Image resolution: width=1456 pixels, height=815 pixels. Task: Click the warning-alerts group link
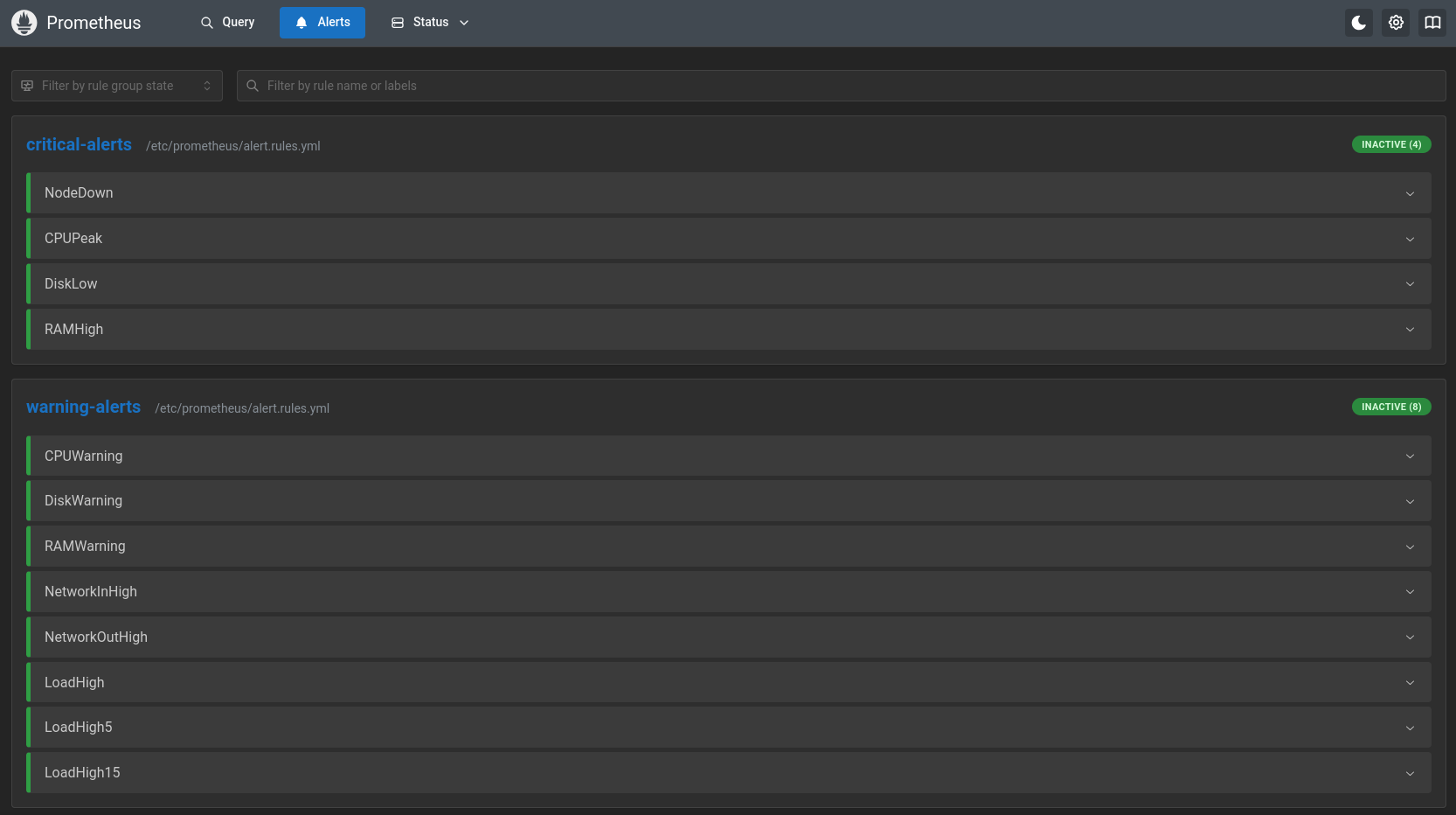point(83,407)
